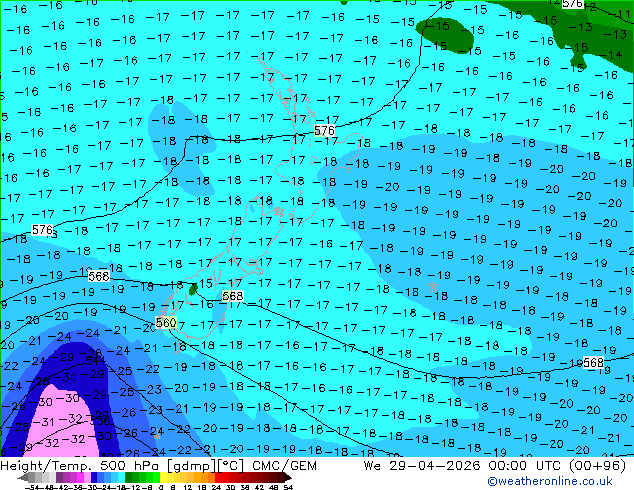This screenshot has width=634, height=490.
Task: Click the left arrow of the color scale
Action: [x=22, y=478]
